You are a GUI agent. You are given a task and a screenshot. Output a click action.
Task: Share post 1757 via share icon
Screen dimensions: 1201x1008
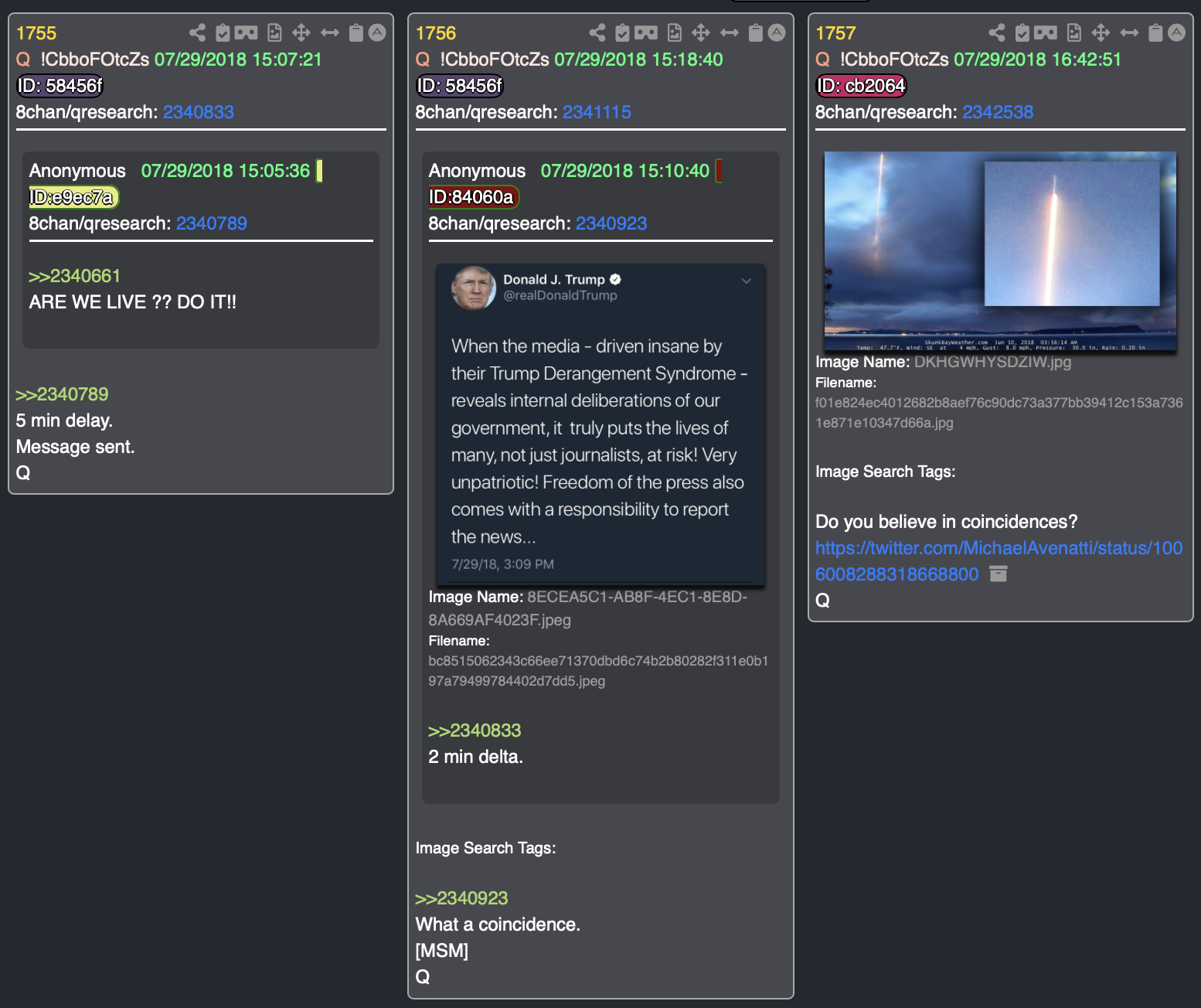(x=997, y=32)
